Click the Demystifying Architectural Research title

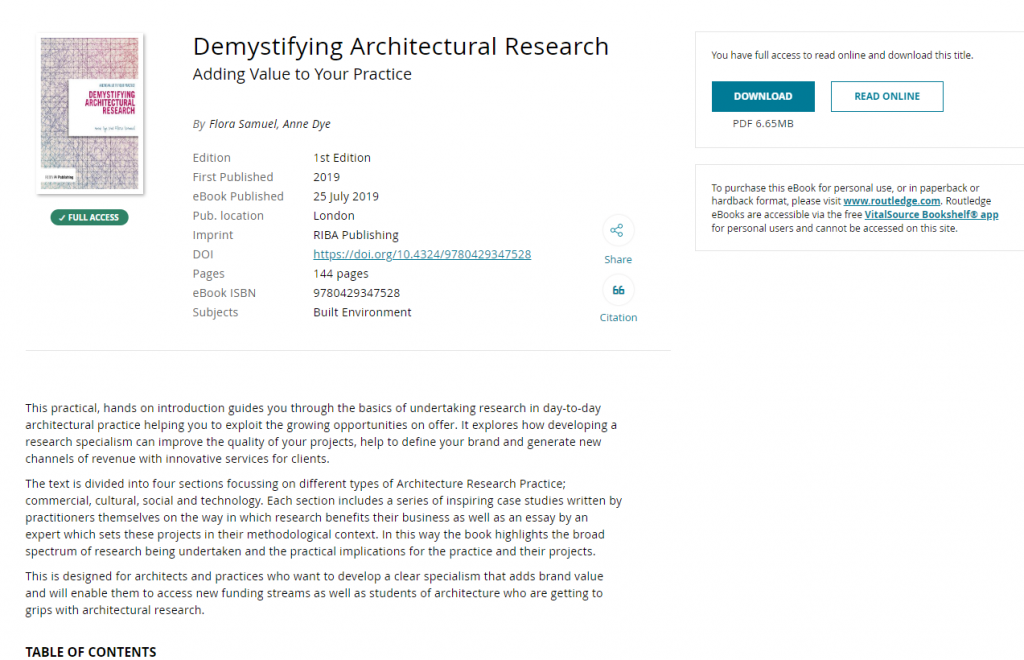coord(400,46)
